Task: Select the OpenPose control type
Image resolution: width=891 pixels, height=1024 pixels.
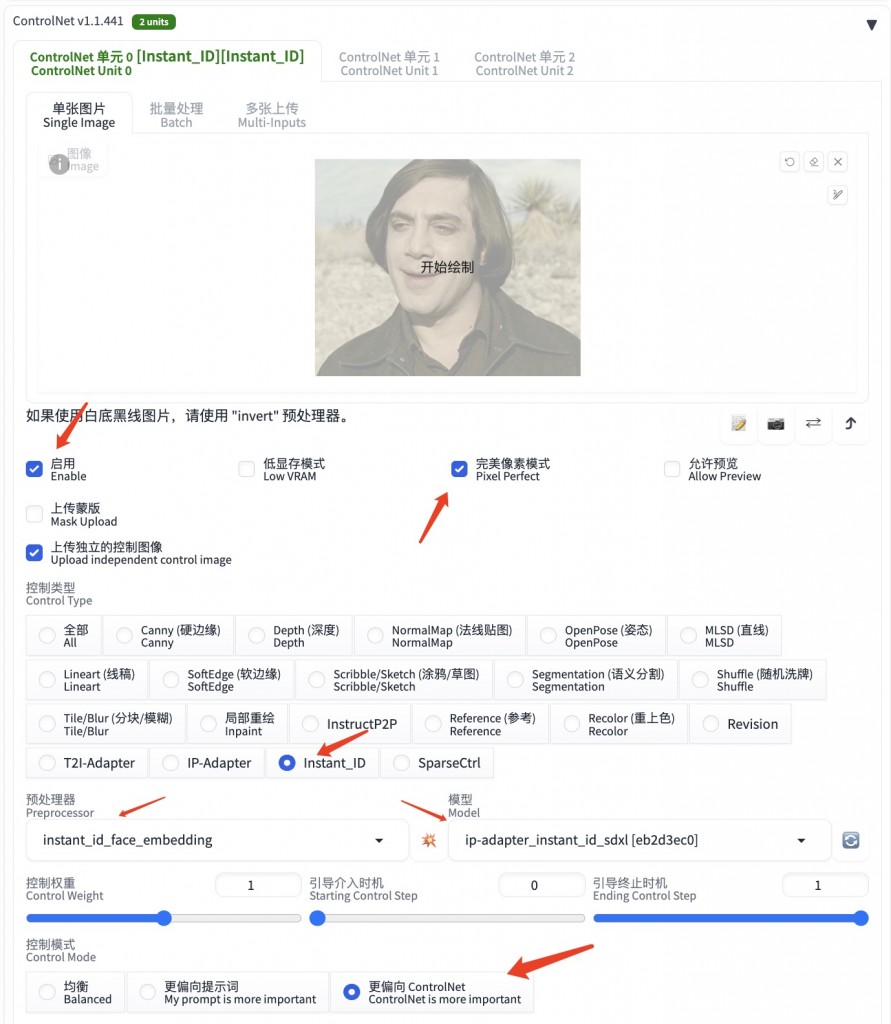Action: click(x=596, y=635)
